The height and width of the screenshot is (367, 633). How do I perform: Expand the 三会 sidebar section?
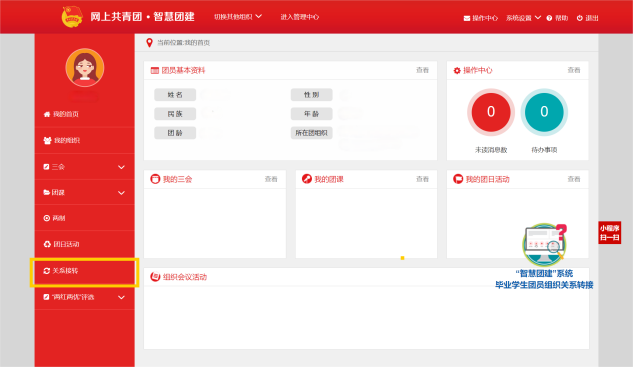click(x=84, y=167)
